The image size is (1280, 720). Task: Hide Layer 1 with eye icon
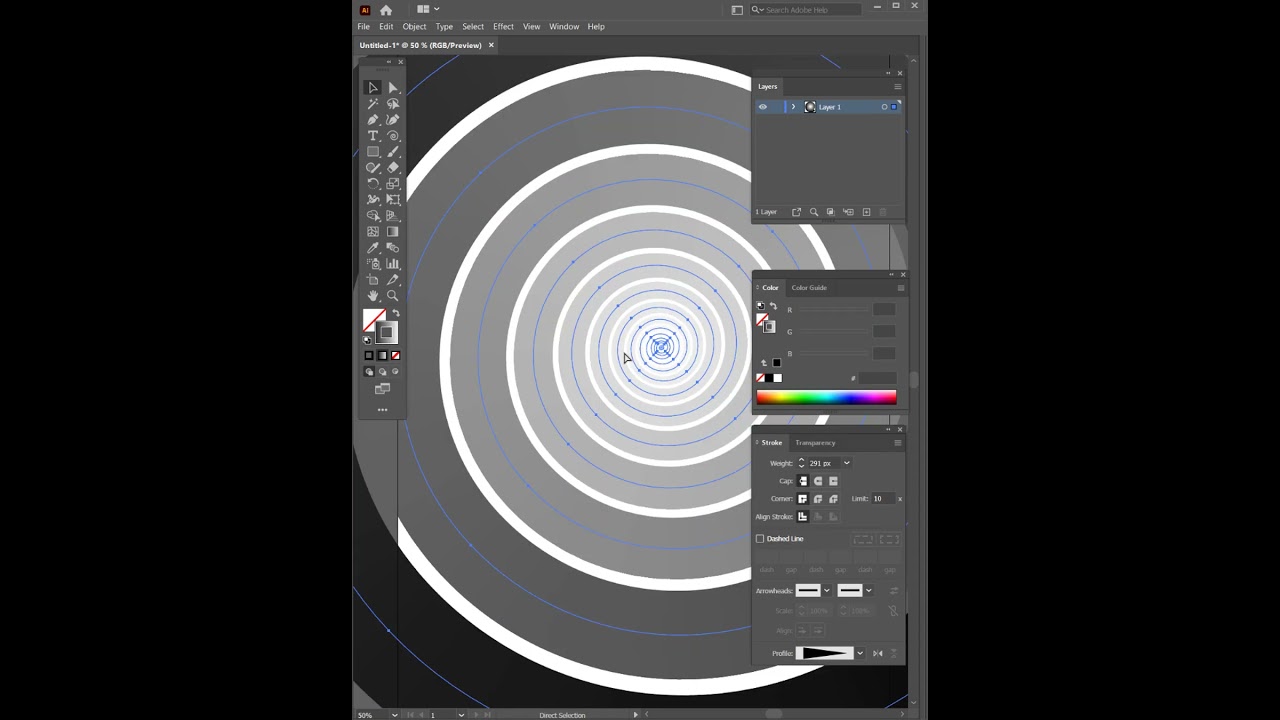pos(763,107)
